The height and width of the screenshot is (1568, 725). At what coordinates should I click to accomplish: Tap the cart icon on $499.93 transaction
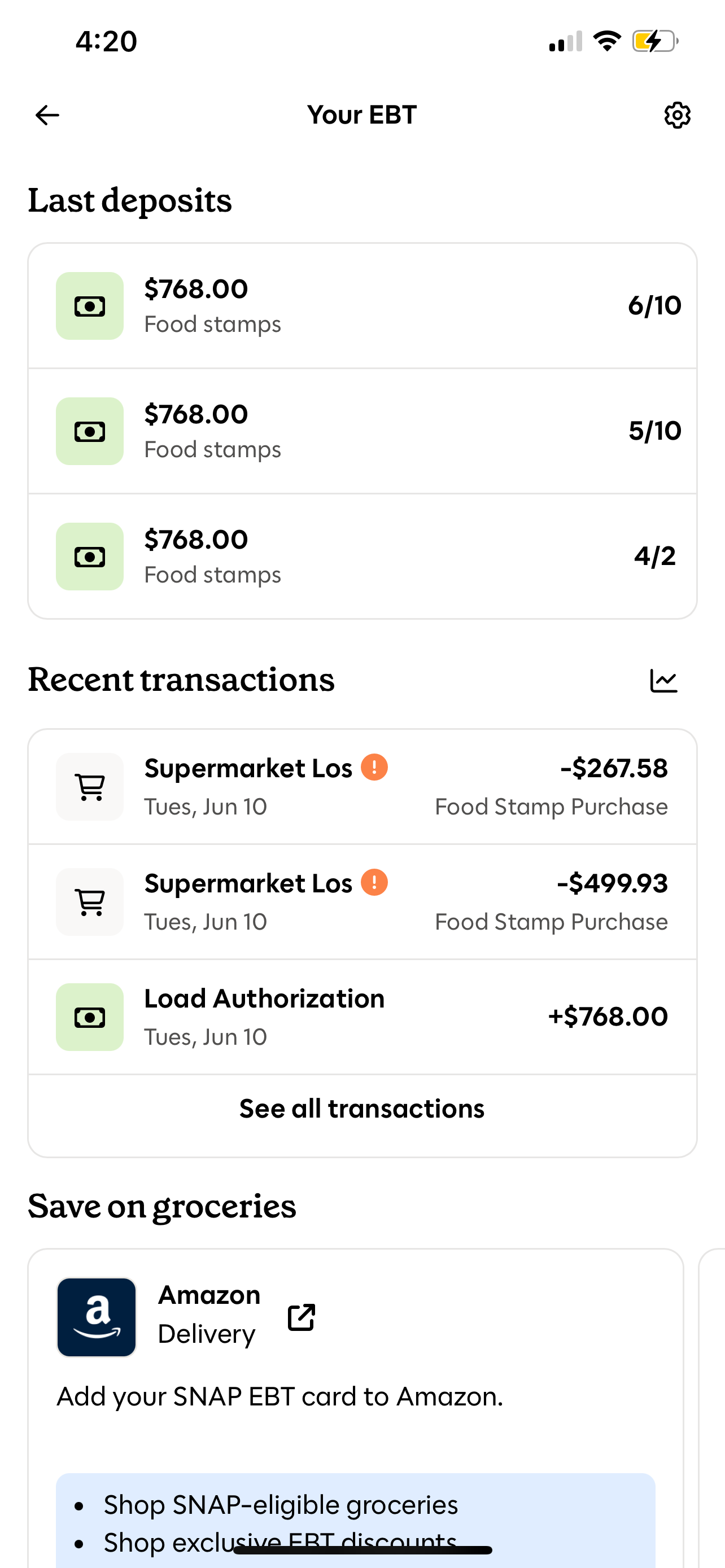coord(90,902)
